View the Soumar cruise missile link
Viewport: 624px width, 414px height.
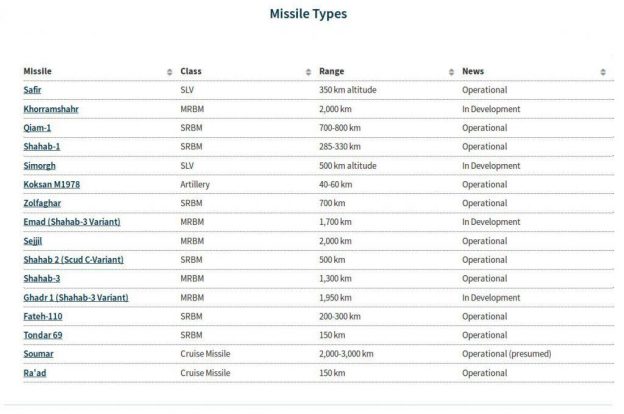[x=39, y=353]
